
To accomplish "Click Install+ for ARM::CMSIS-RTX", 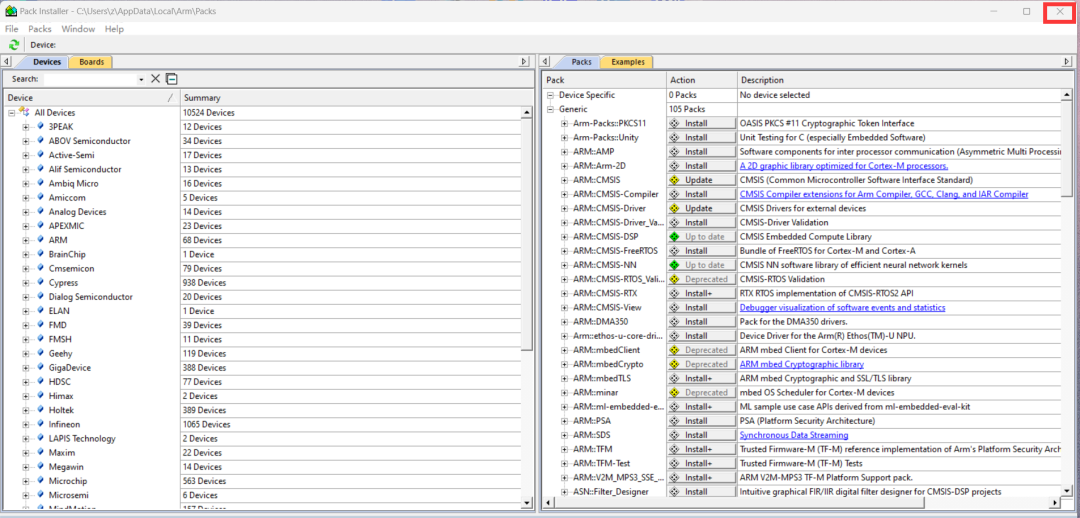I will (701, 293).
